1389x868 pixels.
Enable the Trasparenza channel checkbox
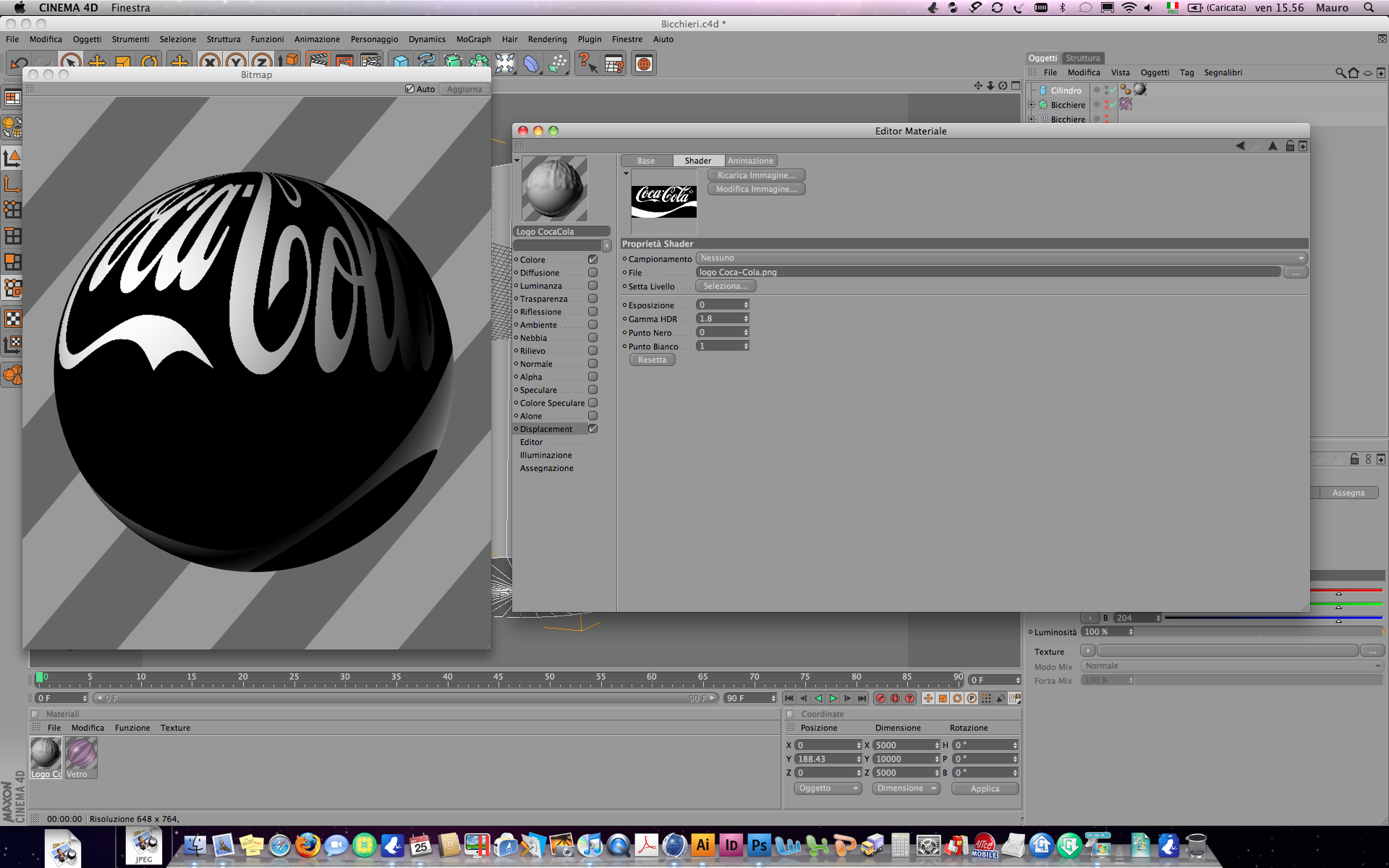tap(592, 299)
